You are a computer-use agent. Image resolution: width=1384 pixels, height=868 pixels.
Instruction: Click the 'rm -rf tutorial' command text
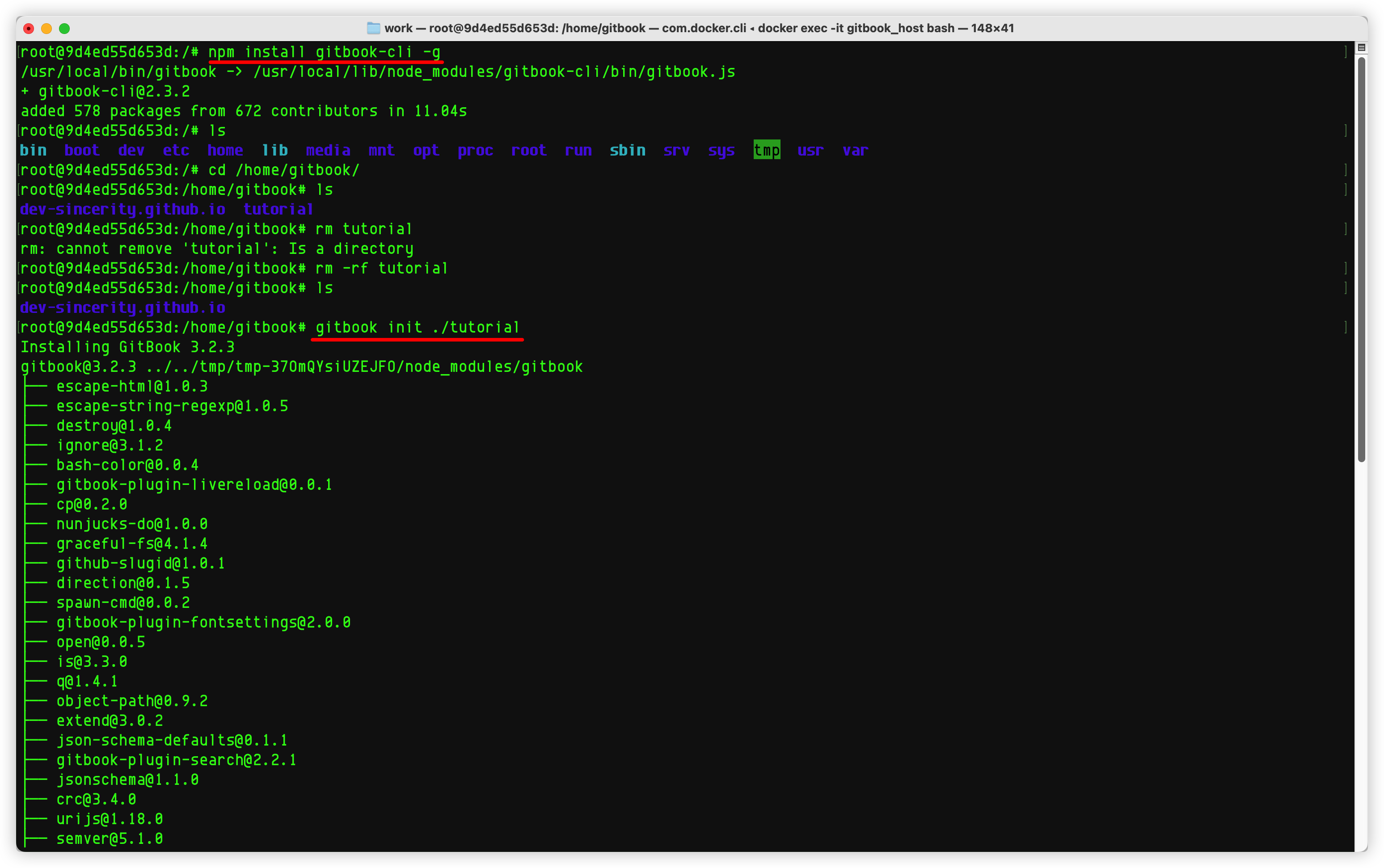click(x=382, y=268)
